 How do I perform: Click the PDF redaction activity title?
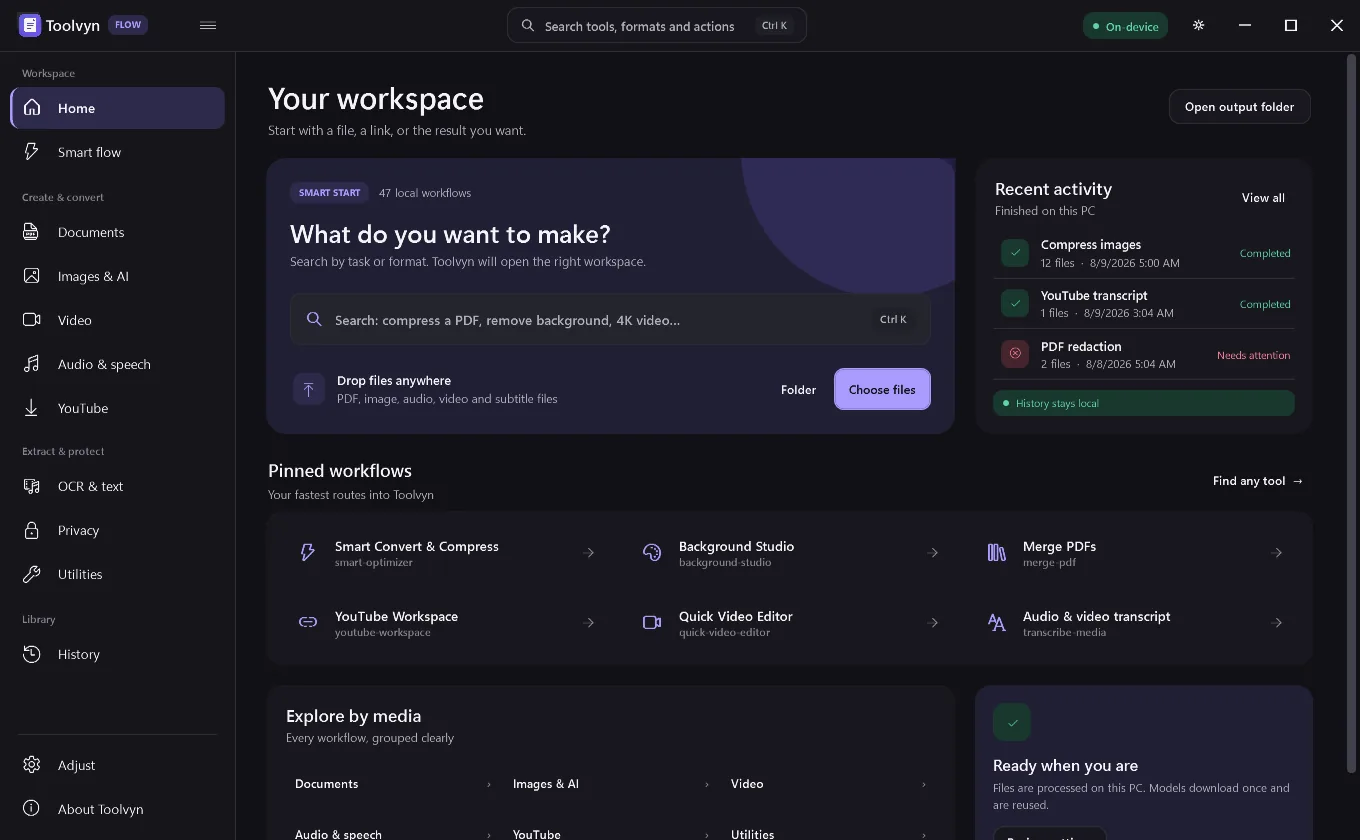[1081, 347]
